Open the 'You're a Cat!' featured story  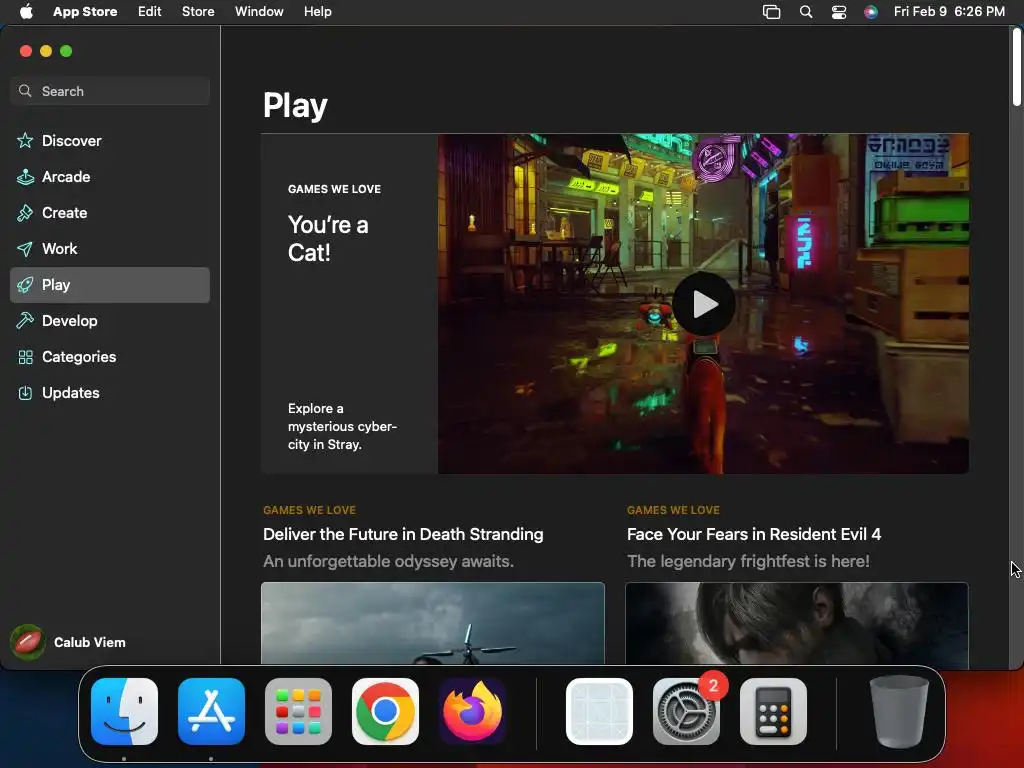[x=328, y=238]
